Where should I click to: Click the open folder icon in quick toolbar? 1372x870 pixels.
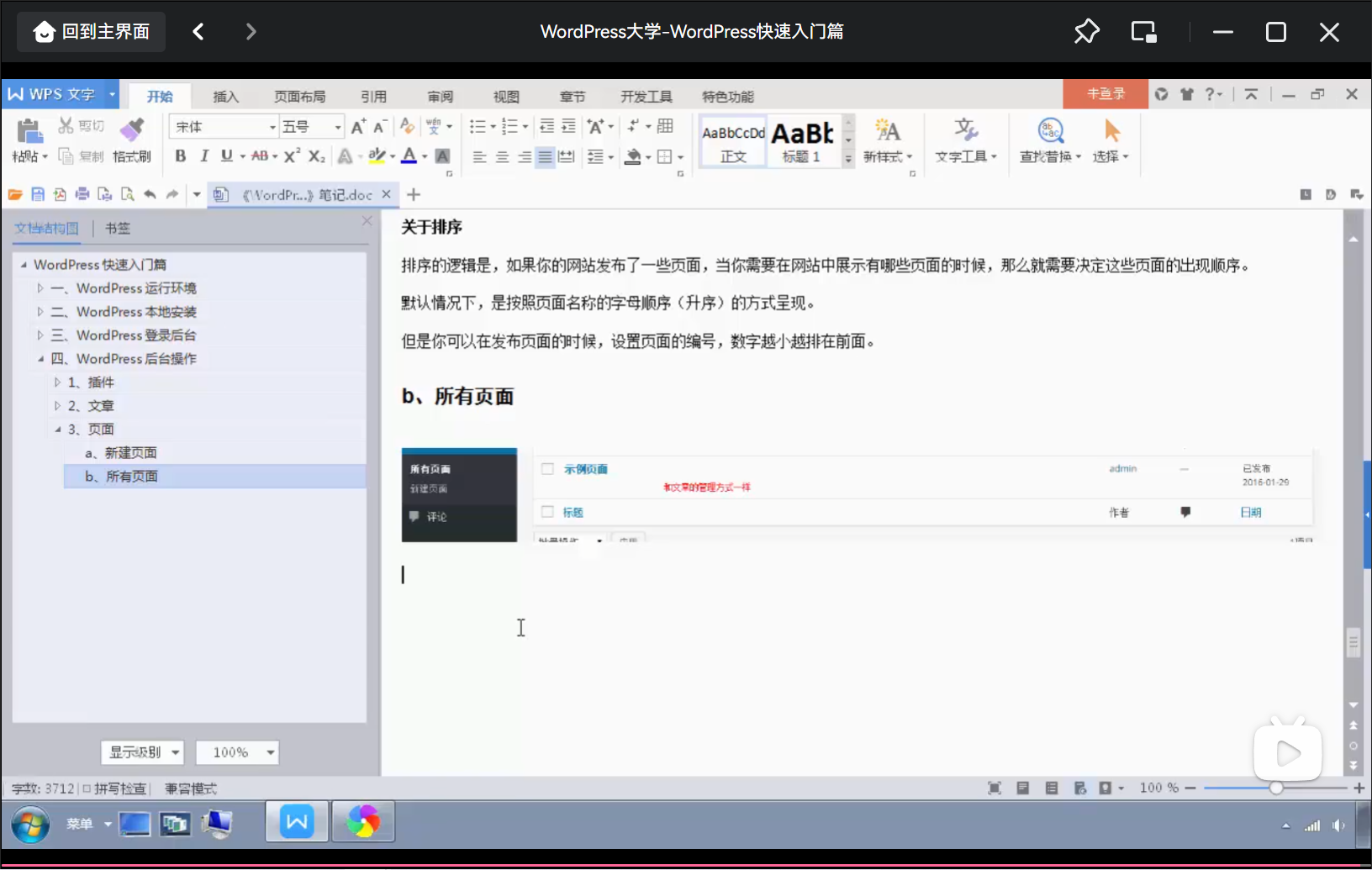15,195
